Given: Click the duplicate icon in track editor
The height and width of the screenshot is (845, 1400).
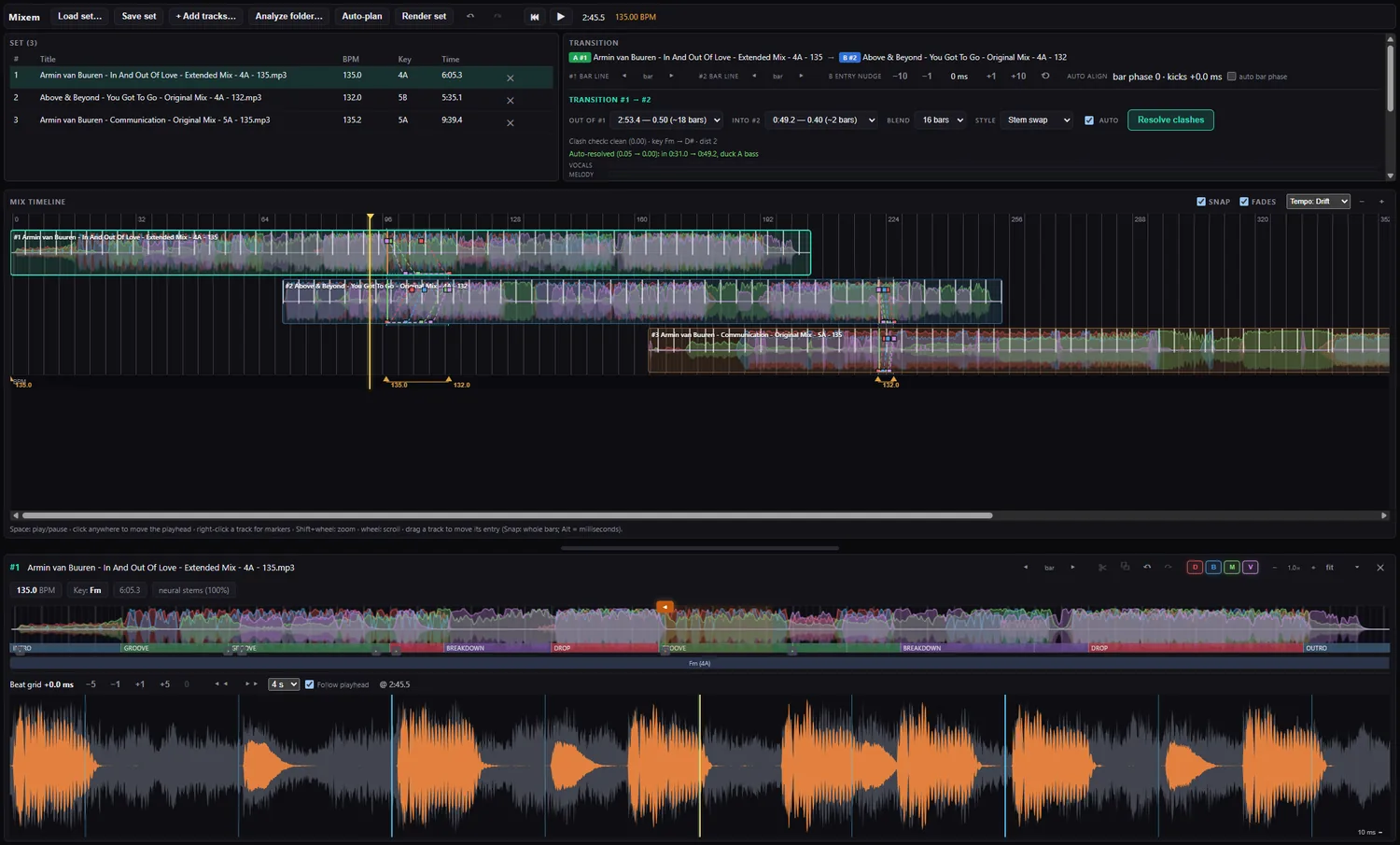Looking at the screenshot, I should click(1125, 567).
